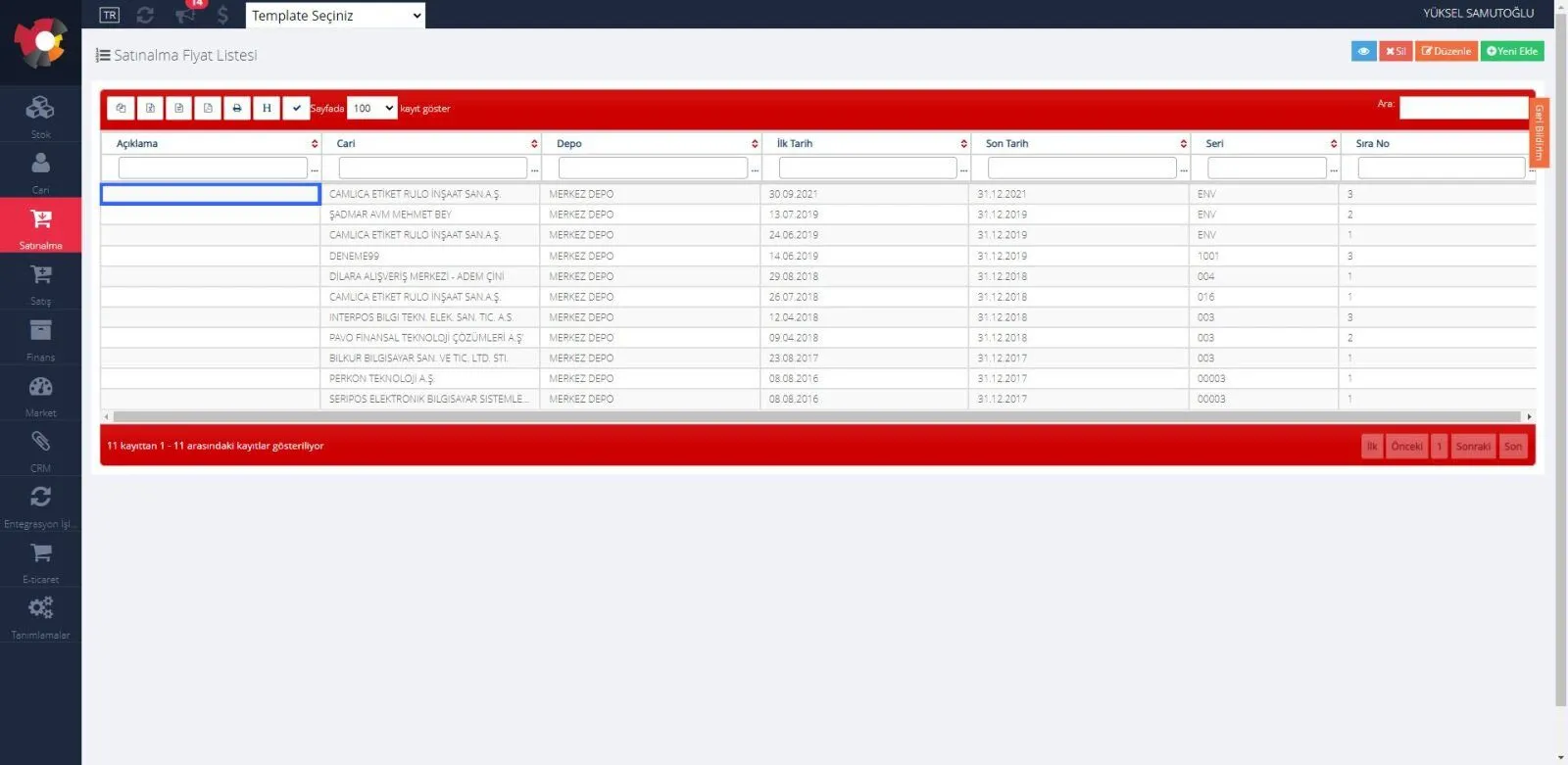Click the Yeni Ekle button
The image size is (1568, 765).
[1512, 51]
